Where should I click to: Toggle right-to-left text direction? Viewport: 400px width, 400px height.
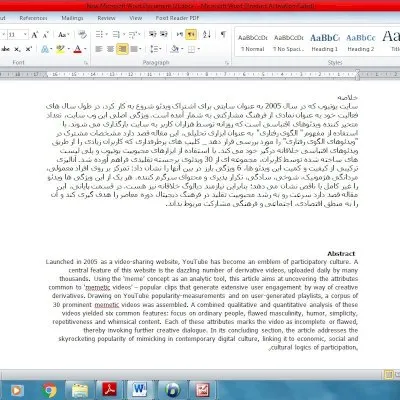click(191, 34)
